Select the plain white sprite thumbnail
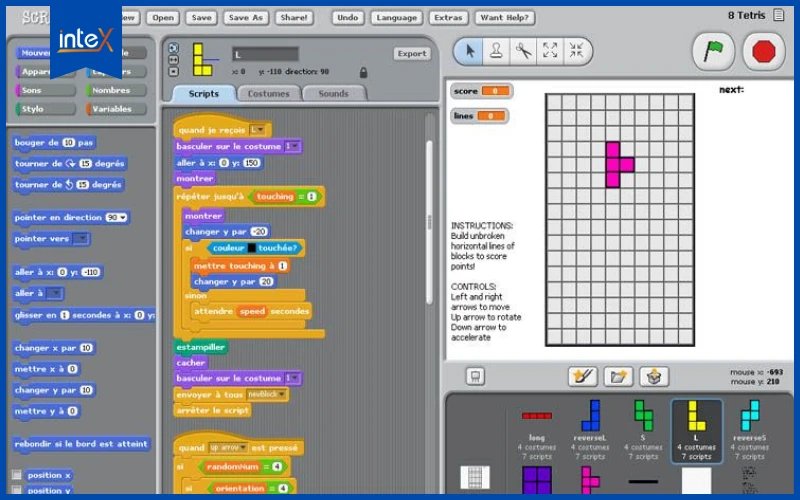800x500 pixels. pos(696,480)
